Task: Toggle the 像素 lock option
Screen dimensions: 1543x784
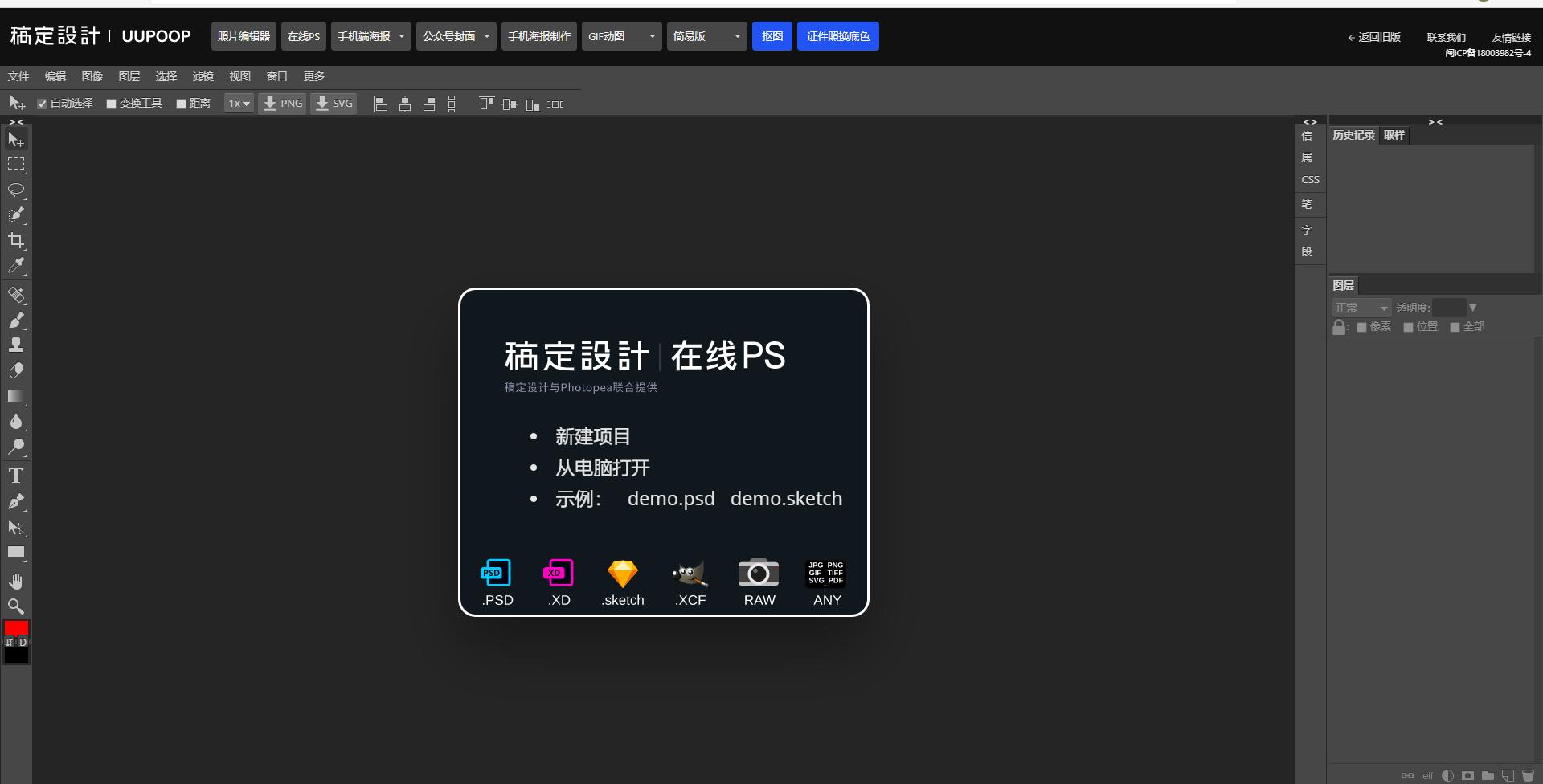Action: tap(1361, 326)
